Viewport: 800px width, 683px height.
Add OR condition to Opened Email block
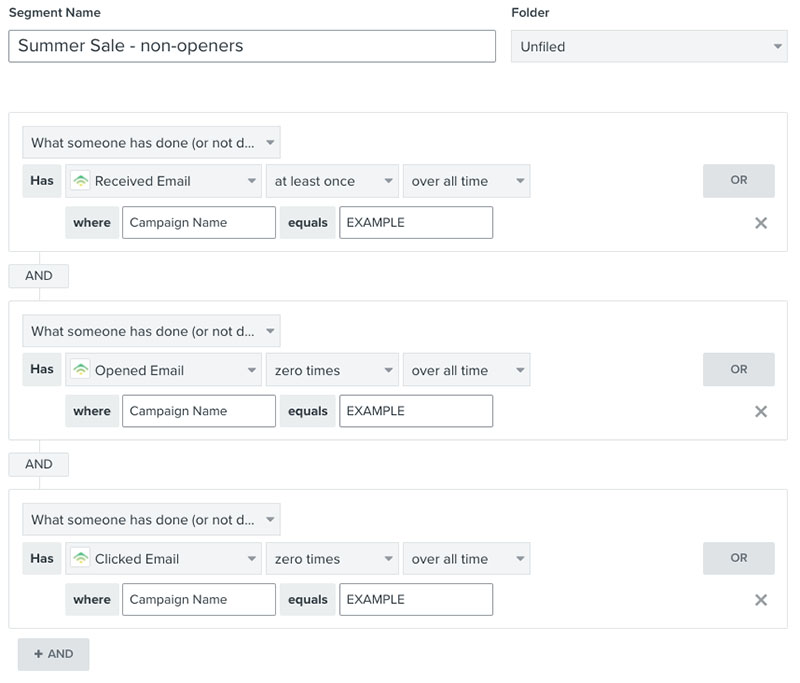pos(738,369)
